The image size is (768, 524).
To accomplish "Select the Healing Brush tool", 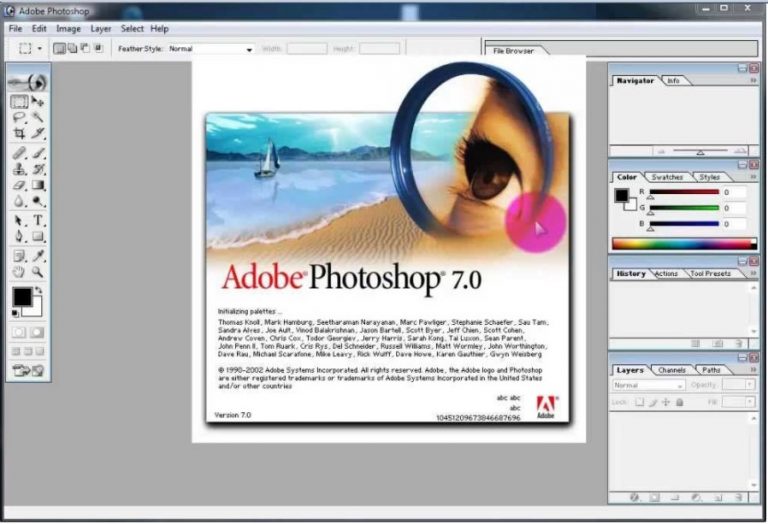I will pos(19,153).
